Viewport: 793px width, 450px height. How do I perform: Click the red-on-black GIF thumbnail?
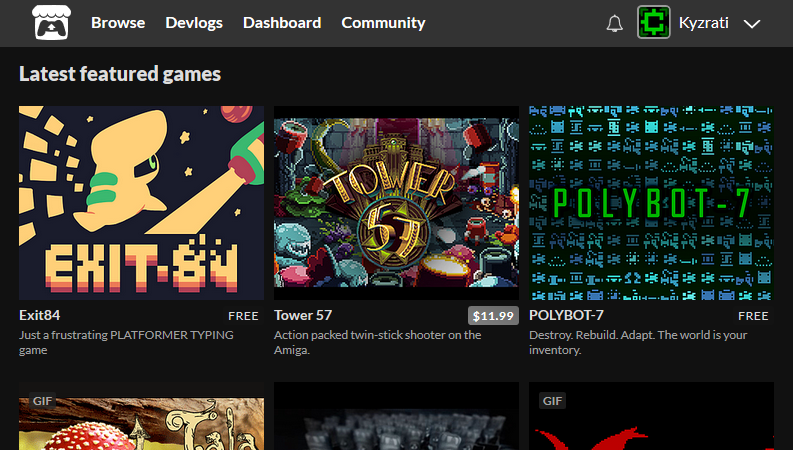click(651, 416)
